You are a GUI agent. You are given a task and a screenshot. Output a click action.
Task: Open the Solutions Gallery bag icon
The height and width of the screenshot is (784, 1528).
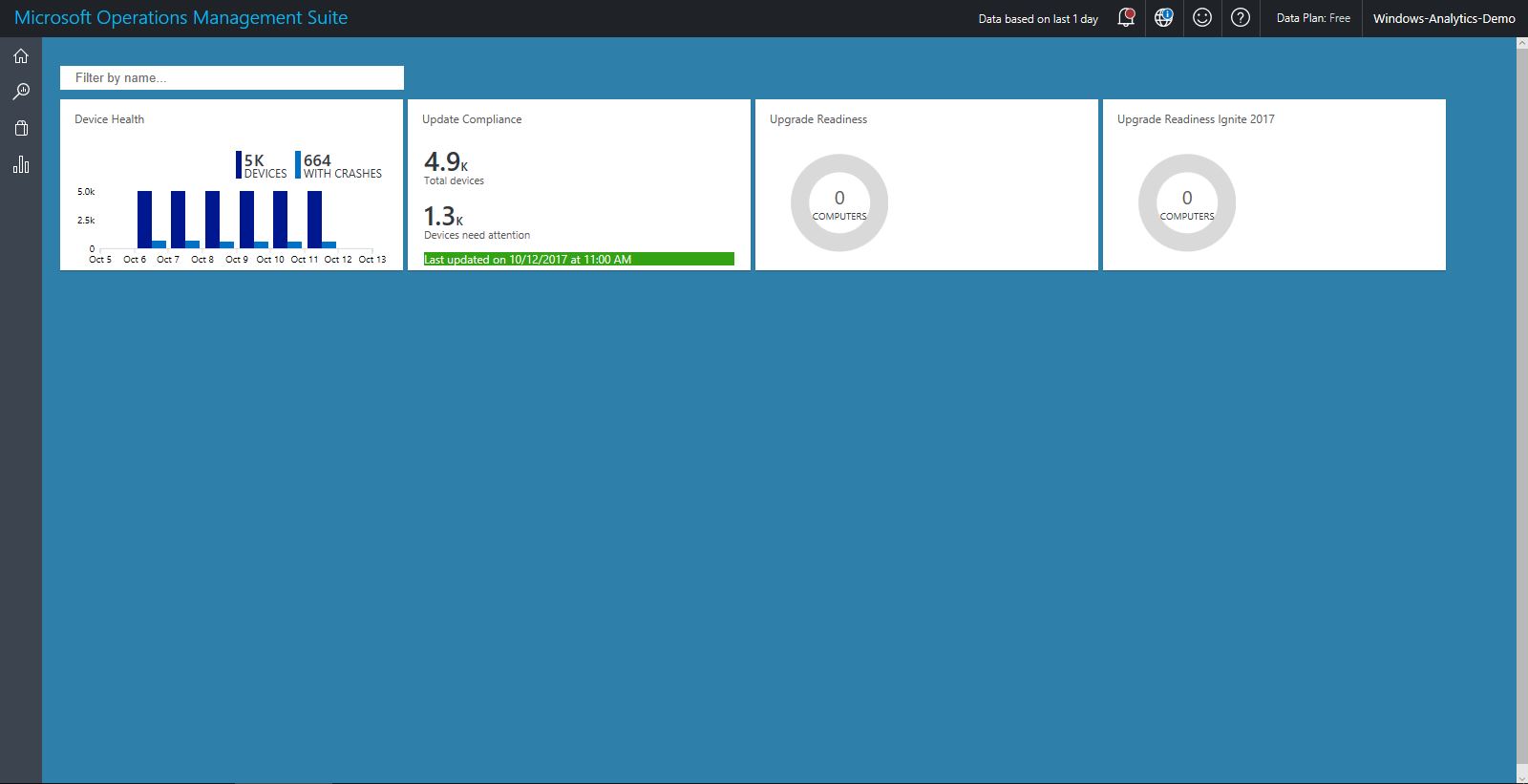pos(21,128)
